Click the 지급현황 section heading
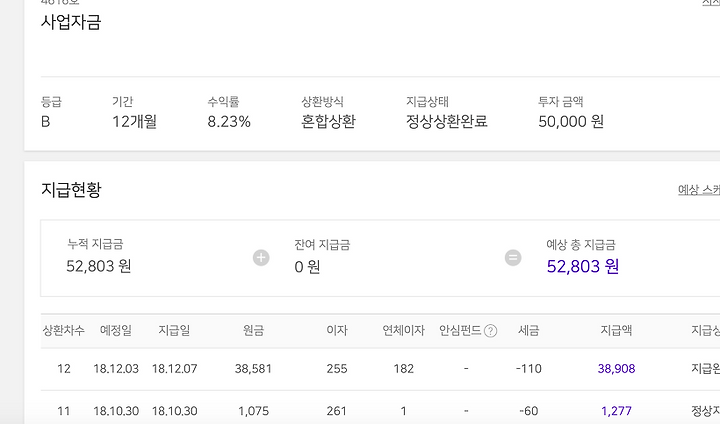 click(x=71, y=189)
